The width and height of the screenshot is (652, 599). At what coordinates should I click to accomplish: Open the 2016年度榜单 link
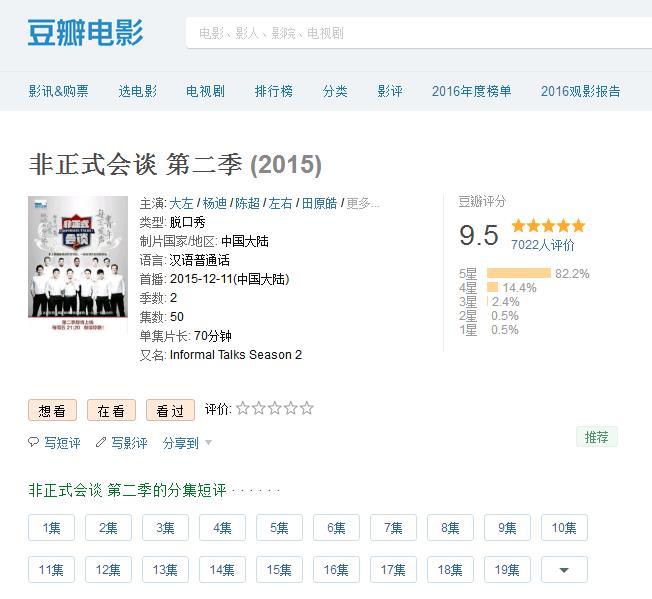[472, 91]
